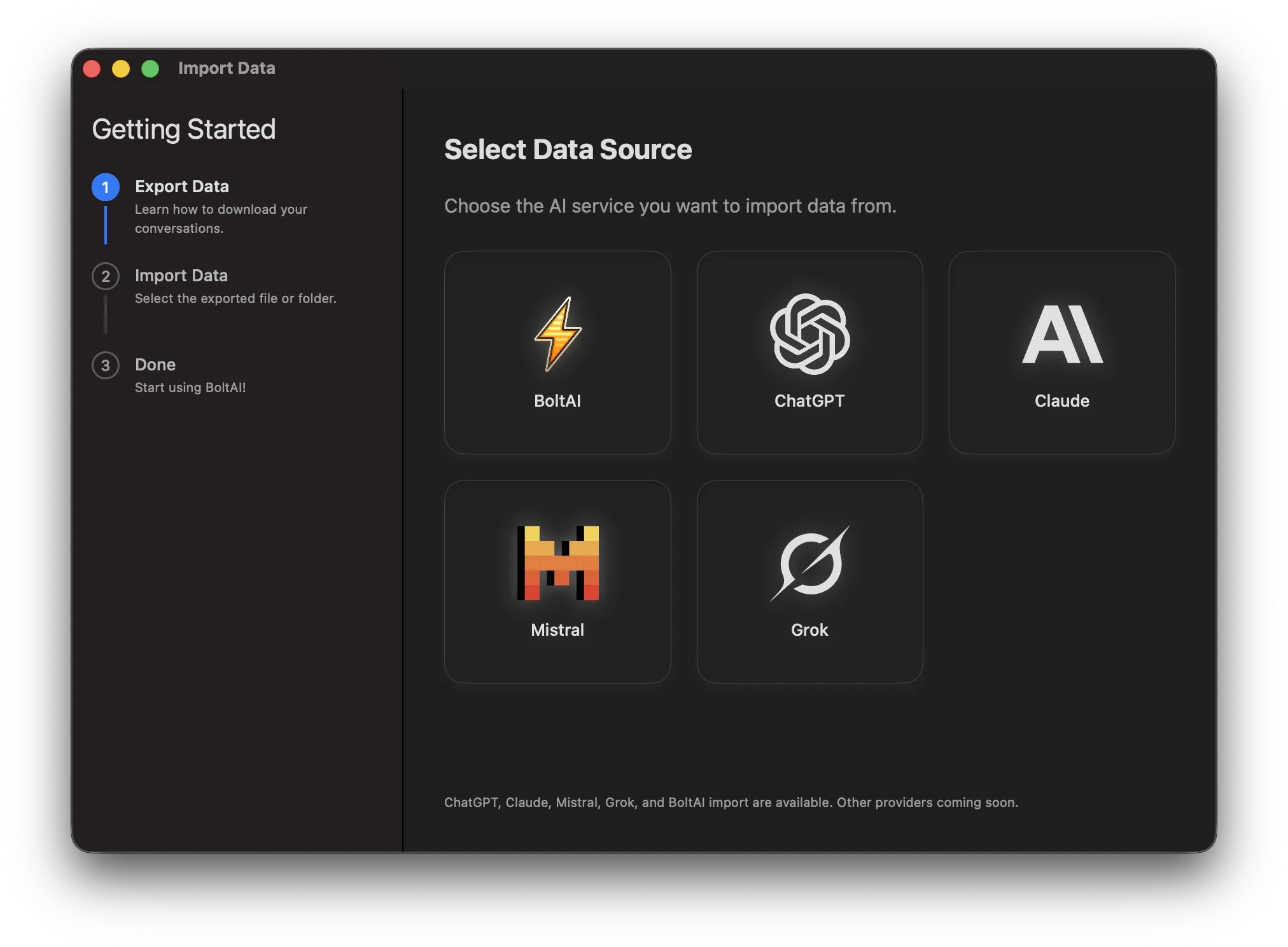Click the BoltAI card label
Image resolution: width=1288 pixels, height=947 pixels.
557,400
